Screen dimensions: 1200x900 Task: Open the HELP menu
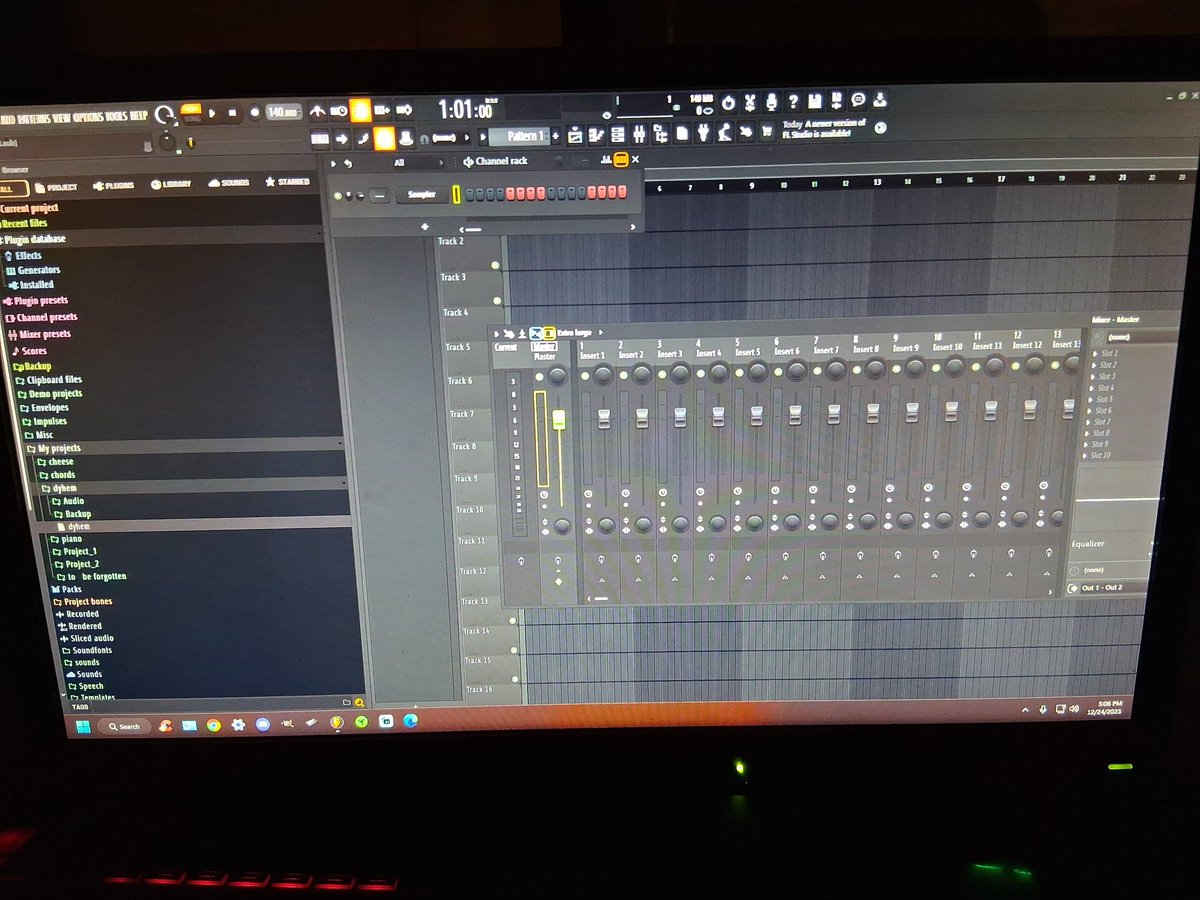139,114
